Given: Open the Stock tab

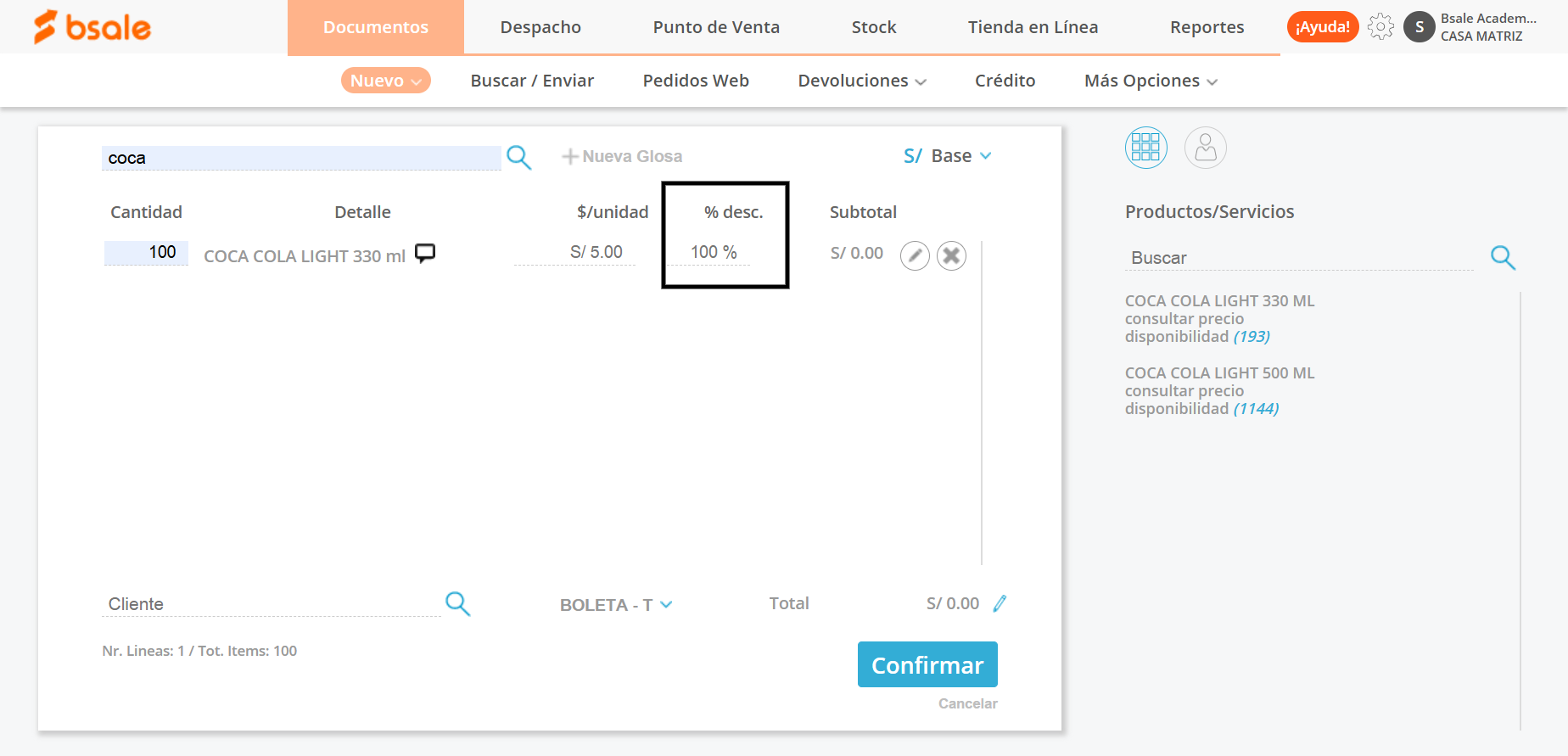Looking at the screenshot, I should (x=874, y=27).
